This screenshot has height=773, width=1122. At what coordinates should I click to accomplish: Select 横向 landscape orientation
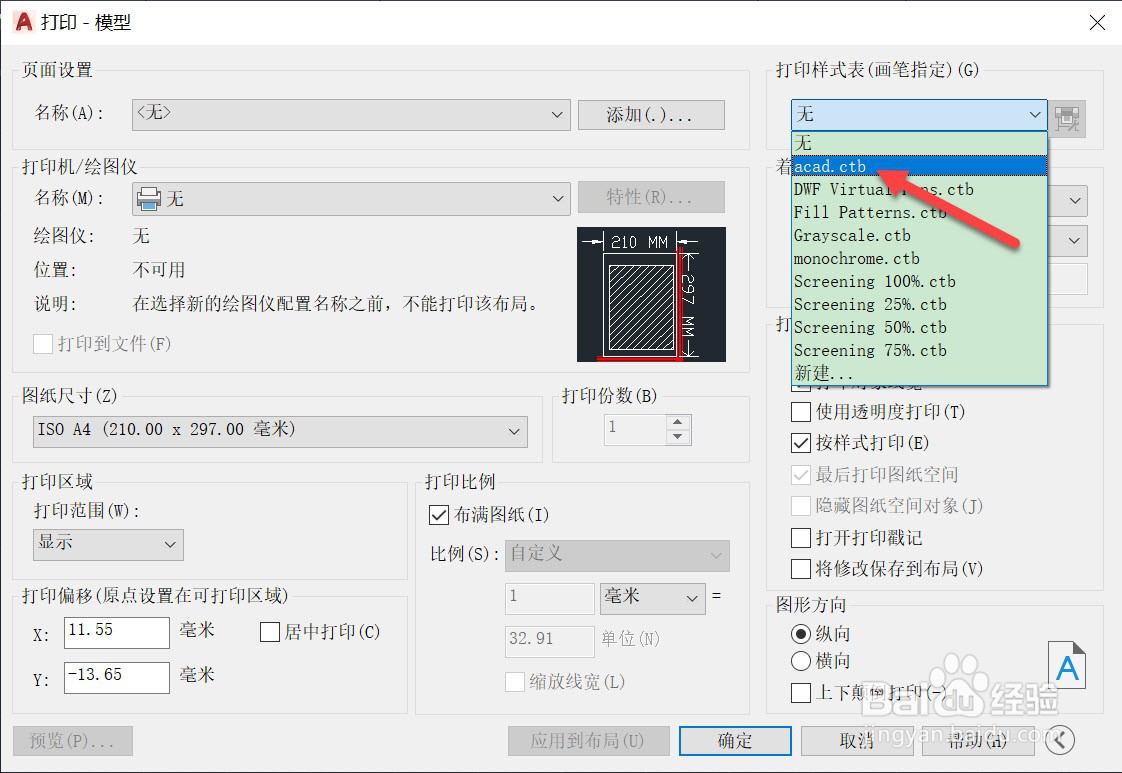pos(801,661)
